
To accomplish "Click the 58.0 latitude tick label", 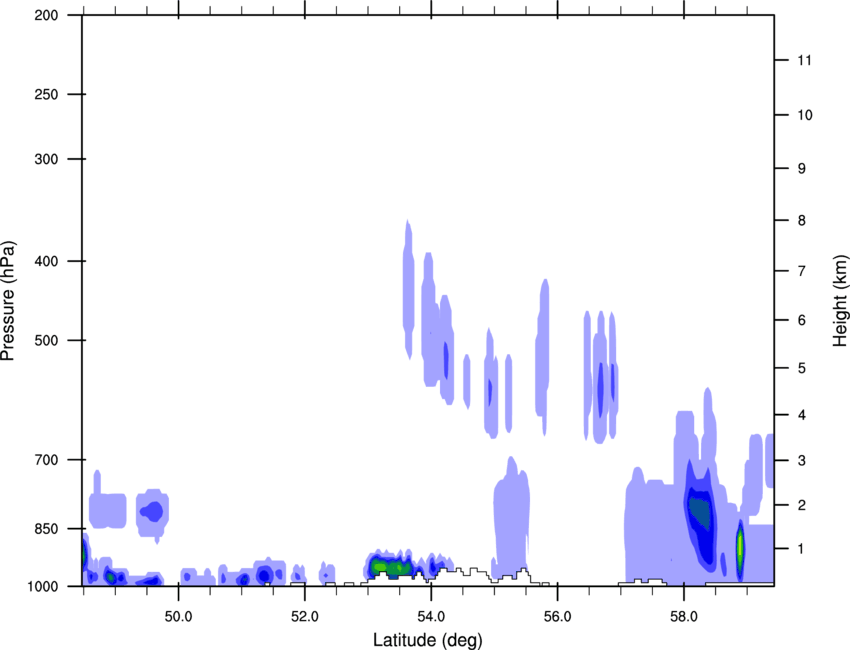I will [684, 617].
